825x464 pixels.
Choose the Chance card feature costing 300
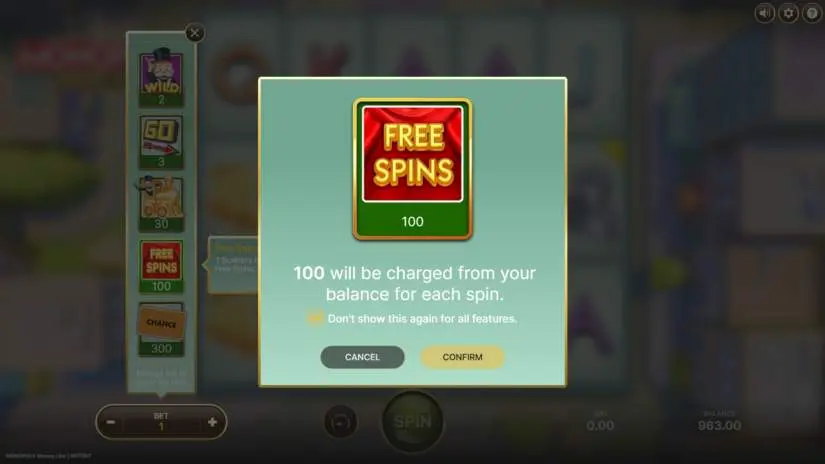click(161, 329)
